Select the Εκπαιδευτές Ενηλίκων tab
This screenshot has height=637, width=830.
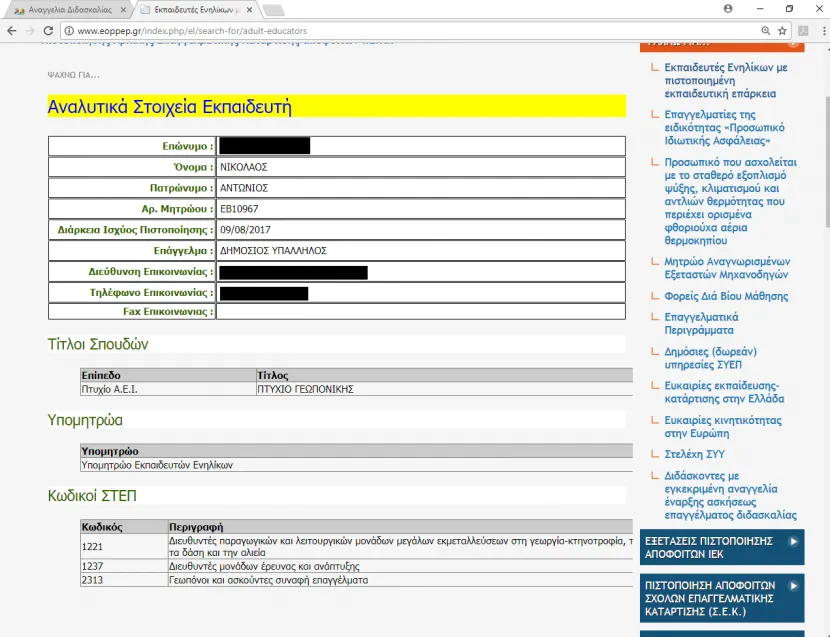click(196, 10)
